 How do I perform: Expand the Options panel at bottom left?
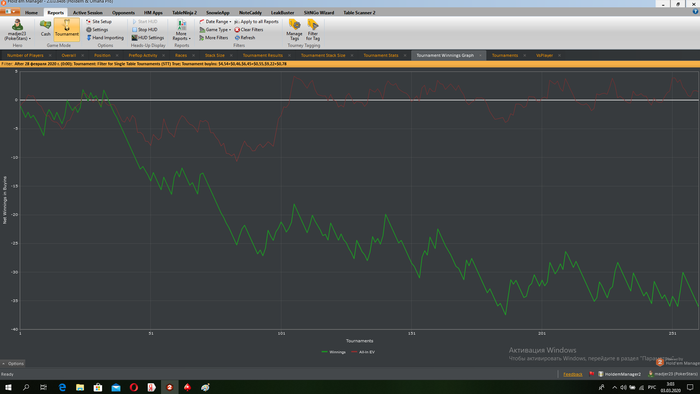(12, 363)
